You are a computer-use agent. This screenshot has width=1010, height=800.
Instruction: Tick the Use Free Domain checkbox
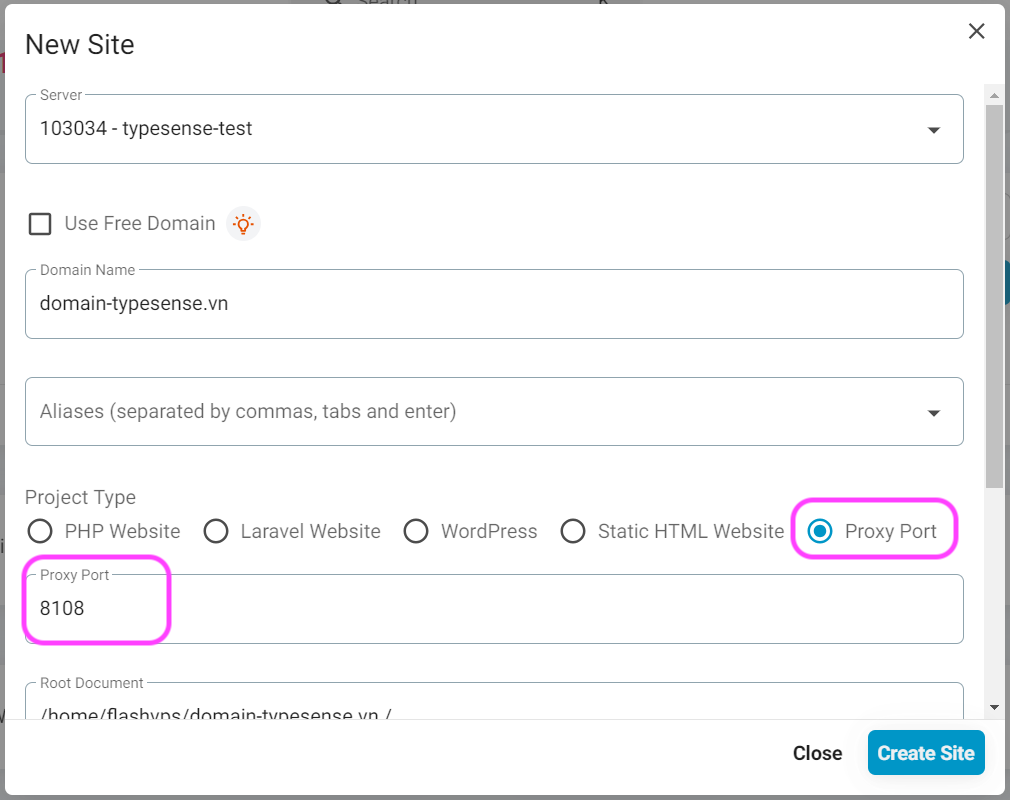point(40,224)
